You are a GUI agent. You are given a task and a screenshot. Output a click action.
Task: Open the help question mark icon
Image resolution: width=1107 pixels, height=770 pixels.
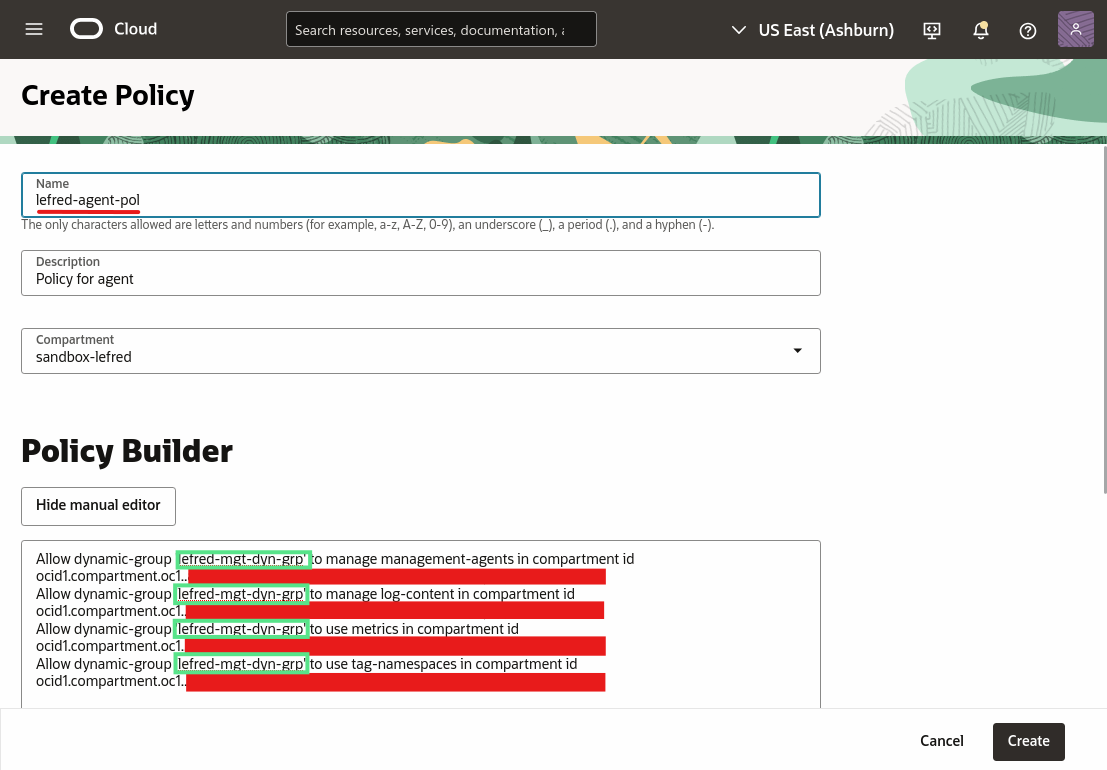(1028, 30)
